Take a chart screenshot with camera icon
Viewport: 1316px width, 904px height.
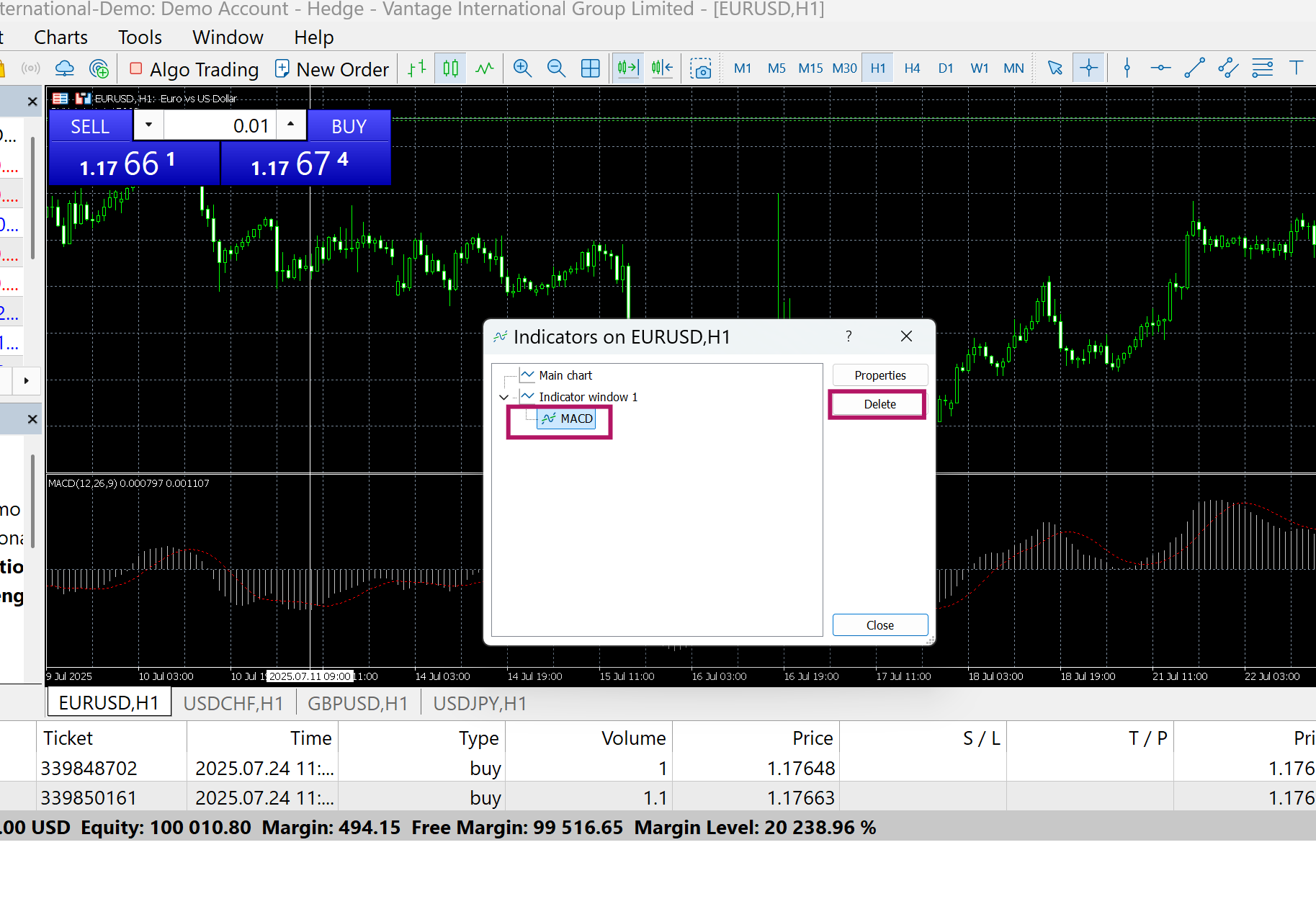point(700,68)
